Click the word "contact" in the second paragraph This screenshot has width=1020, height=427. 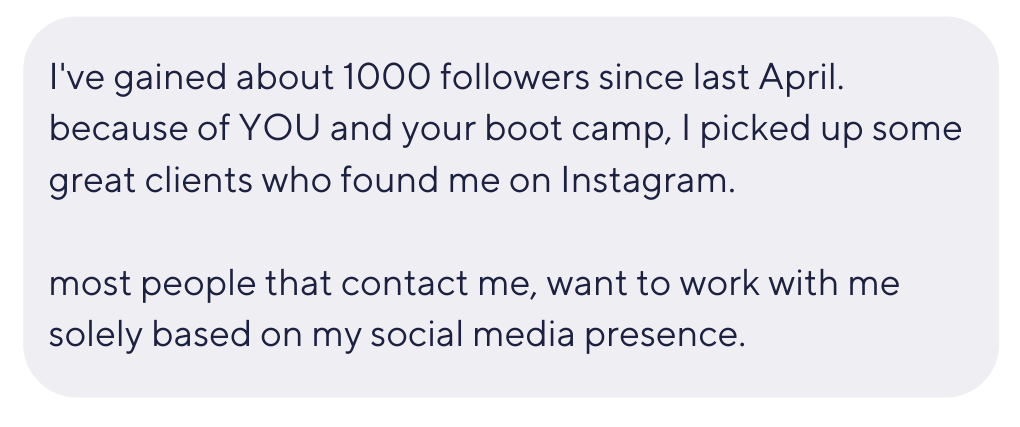click(404, 284)
